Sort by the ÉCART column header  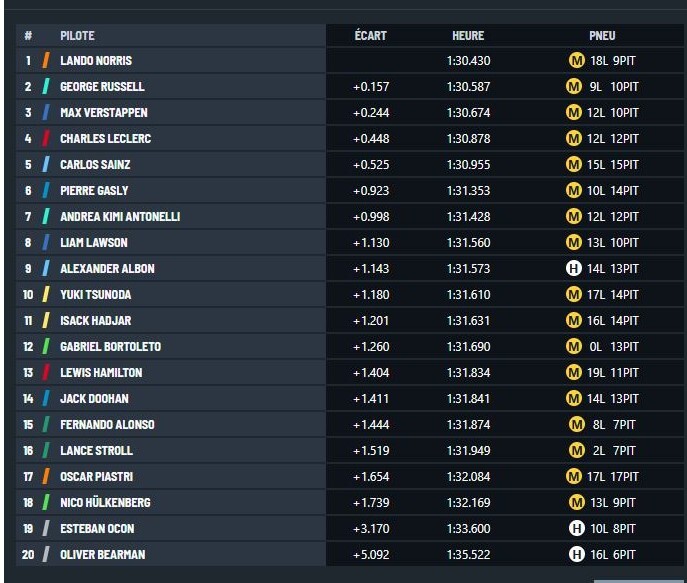(x=371, y=35)
